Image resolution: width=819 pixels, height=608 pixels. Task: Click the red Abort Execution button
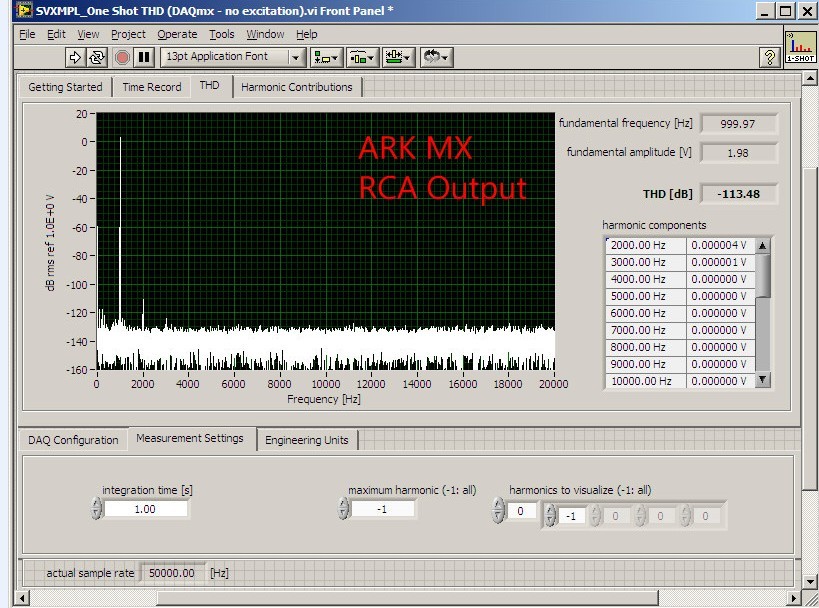coord(122,57)
